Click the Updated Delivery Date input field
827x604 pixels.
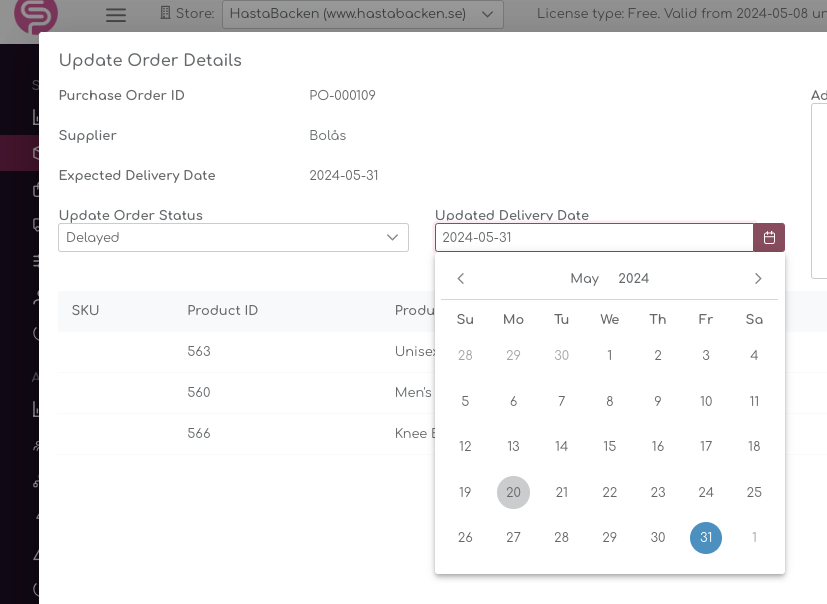click(x=594, y=237)
